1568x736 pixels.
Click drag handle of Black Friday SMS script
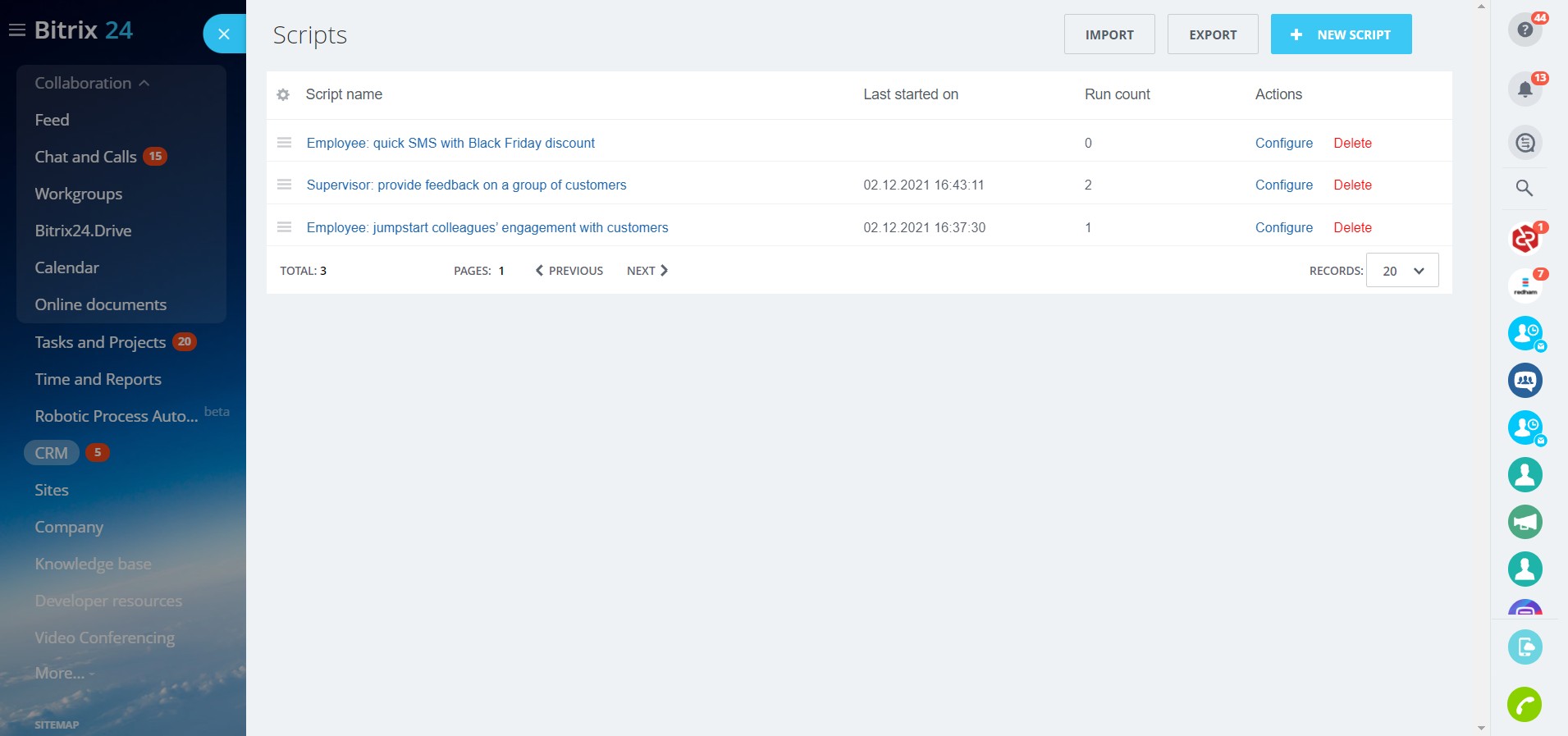[284, 143]
